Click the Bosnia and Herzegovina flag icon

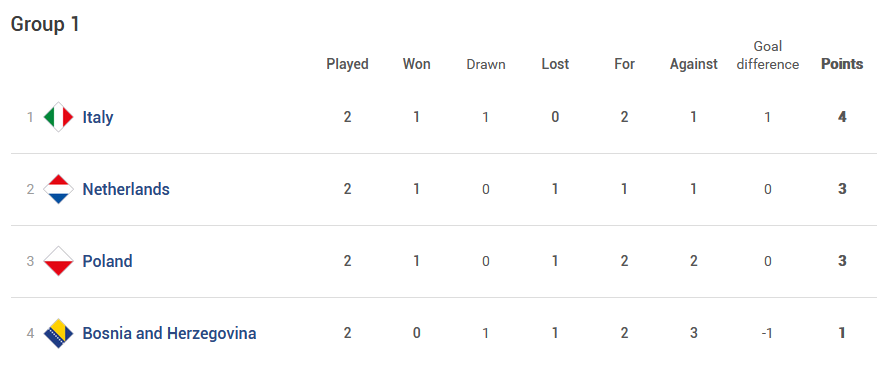[58, 333]
